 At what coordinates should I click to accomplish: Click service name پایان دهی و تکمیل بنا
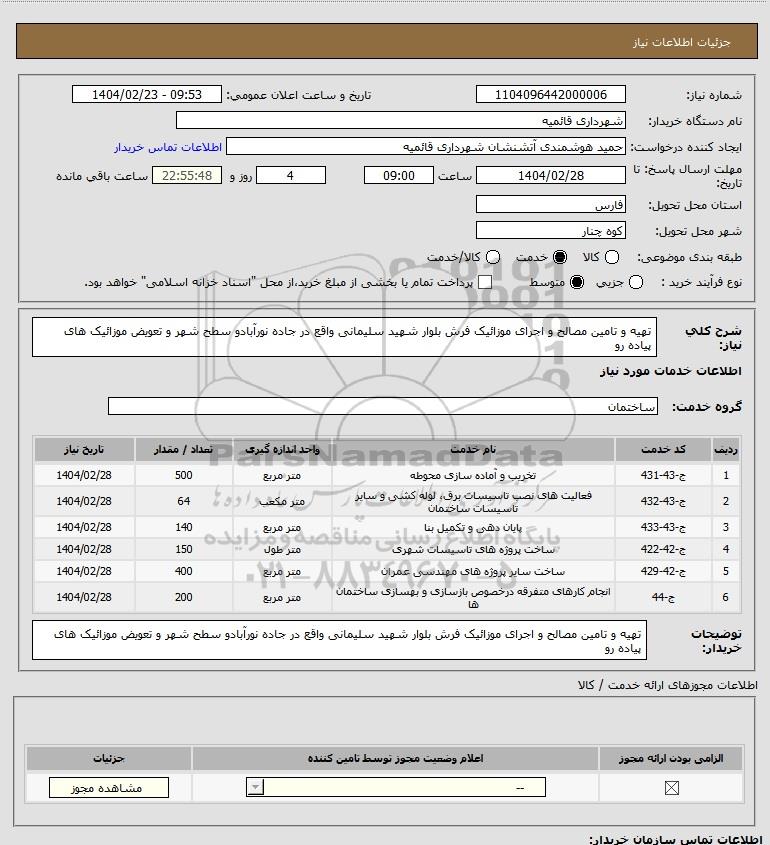(x=473, y=528)
